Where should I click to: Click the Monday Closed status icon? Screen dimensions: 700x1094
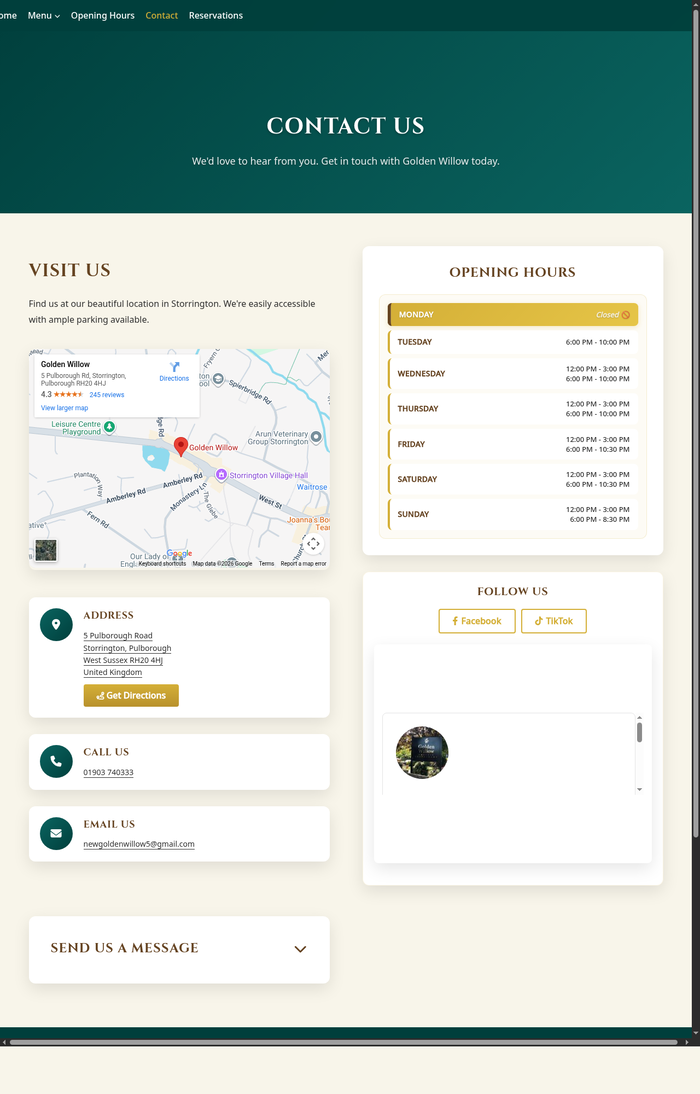pos(626,315)
